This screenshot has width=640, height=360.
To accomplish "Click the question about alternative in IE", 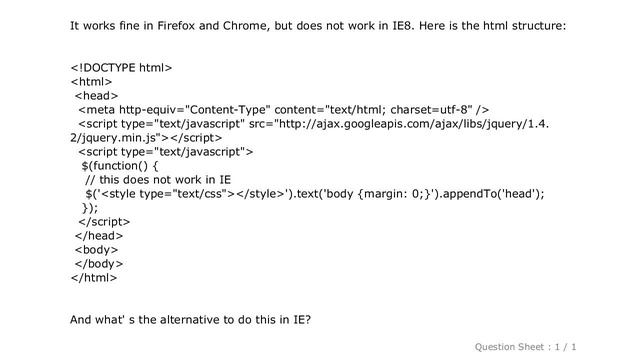I will click(190, 320).
